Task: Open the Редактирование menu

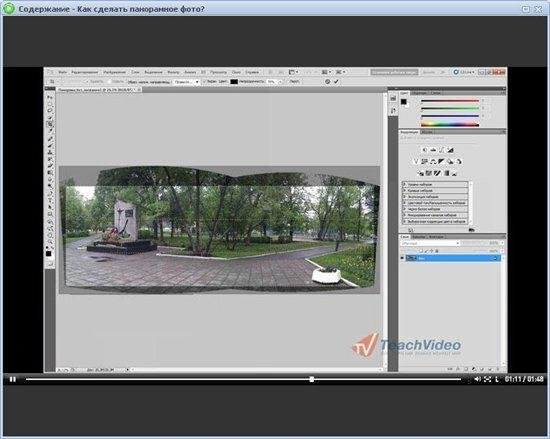Action: tap(85, 72)
